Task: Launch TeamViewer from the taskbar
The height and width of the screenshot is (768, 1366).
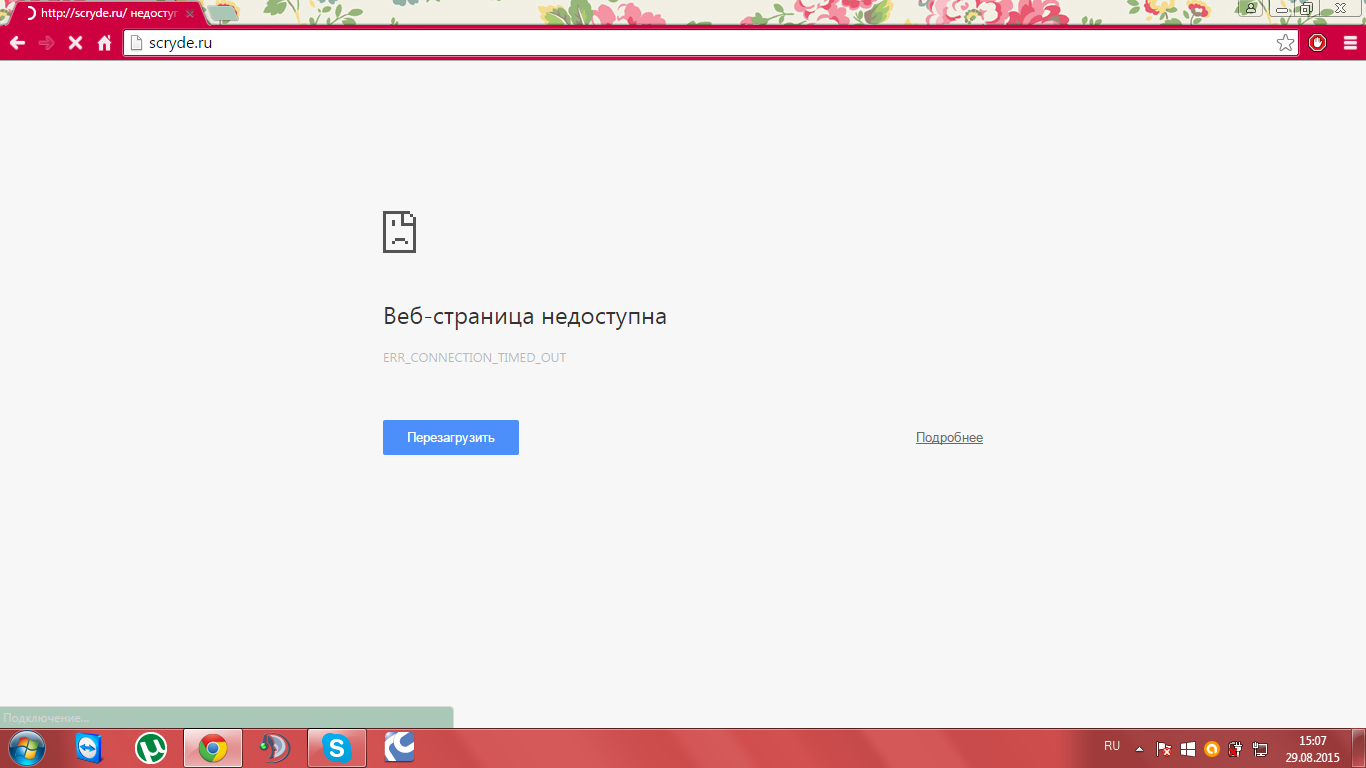Action: click(90, 748)
